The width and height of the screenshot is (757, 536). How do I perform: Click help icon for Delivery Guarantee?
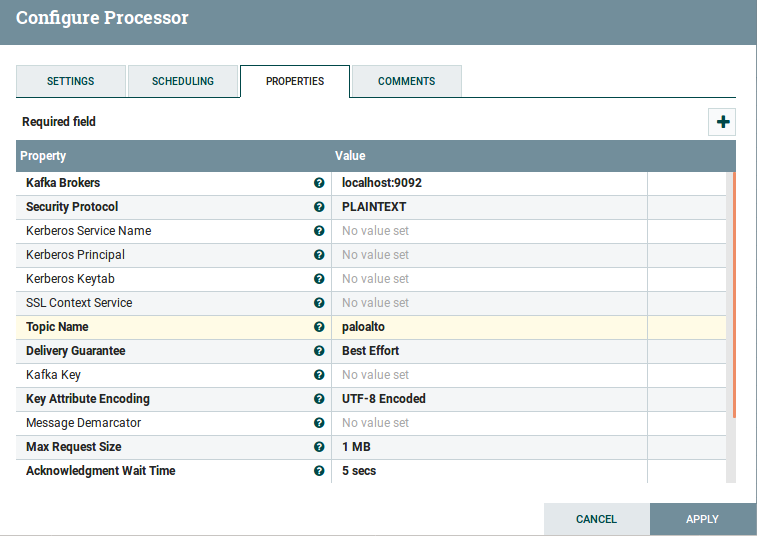pos(319,351)
